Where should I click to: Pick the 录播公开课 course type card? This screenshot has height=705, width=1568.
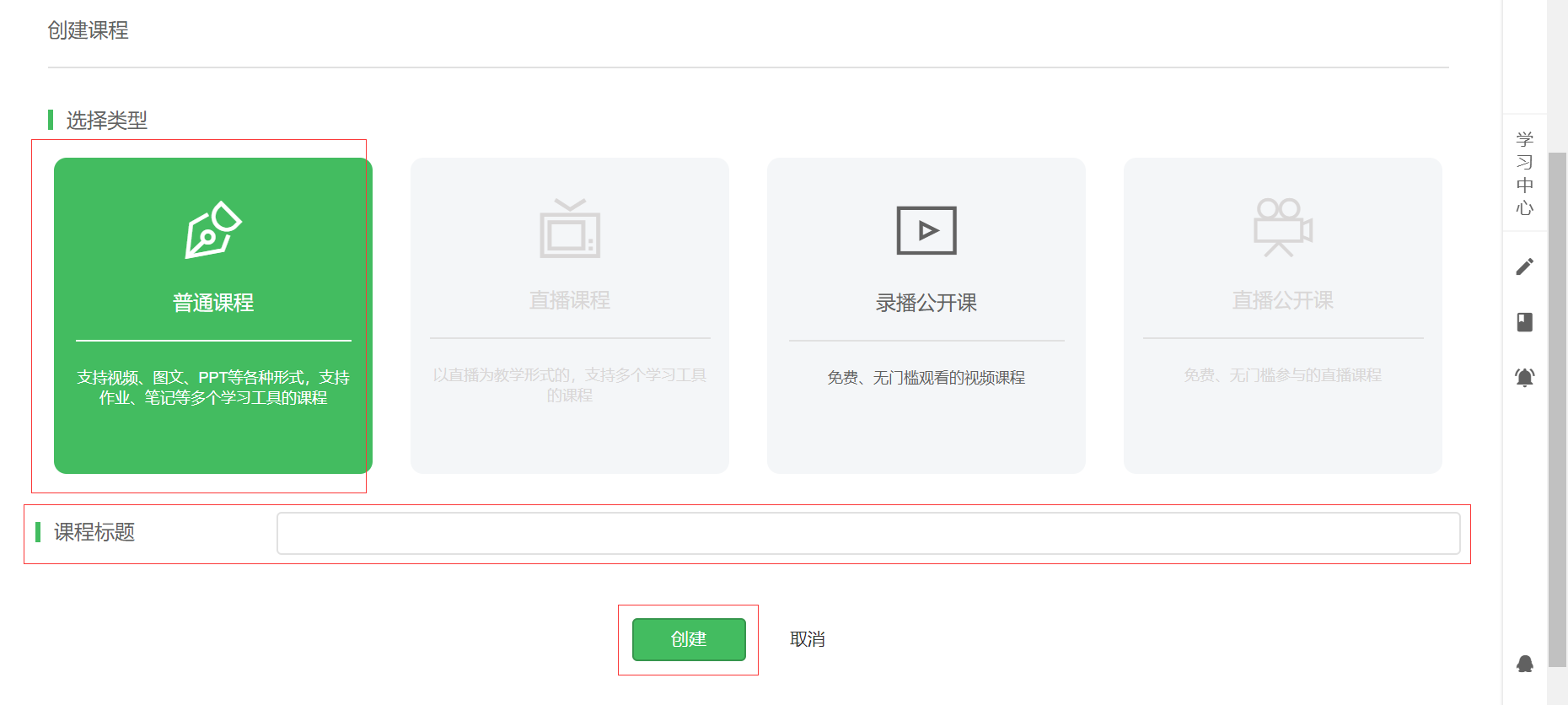926,315
